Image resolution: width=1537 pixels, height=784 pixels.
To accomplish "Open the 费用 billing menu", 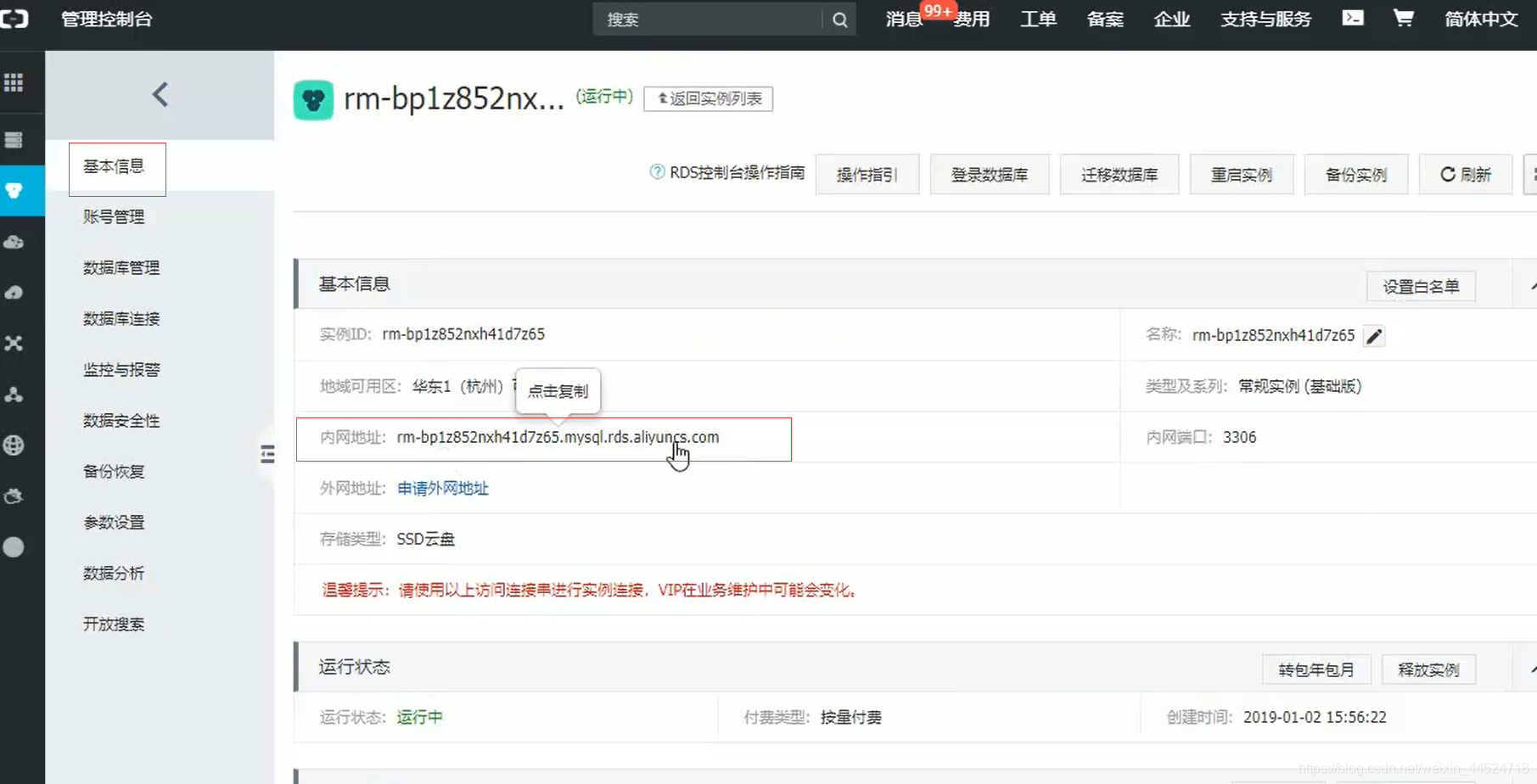I will click(x=971, y=20).
